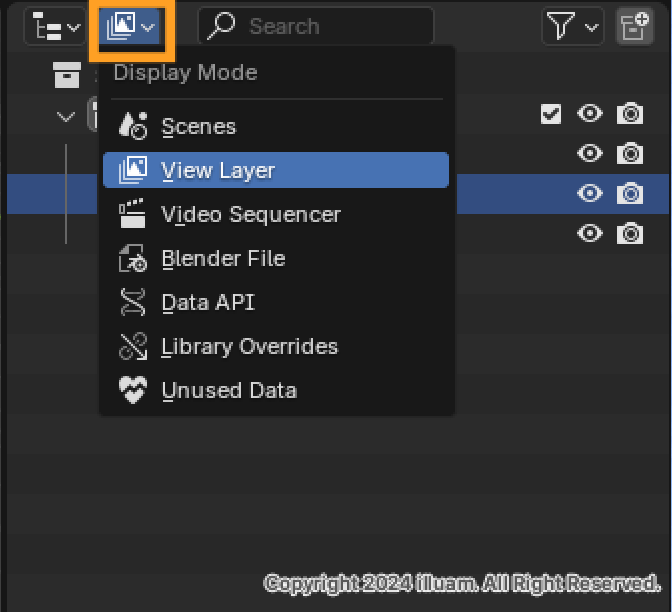This screenshot has width=672, height=612.
Task: Select Blender File display mode
Action: pyautogui.click(x=276, y=258)
